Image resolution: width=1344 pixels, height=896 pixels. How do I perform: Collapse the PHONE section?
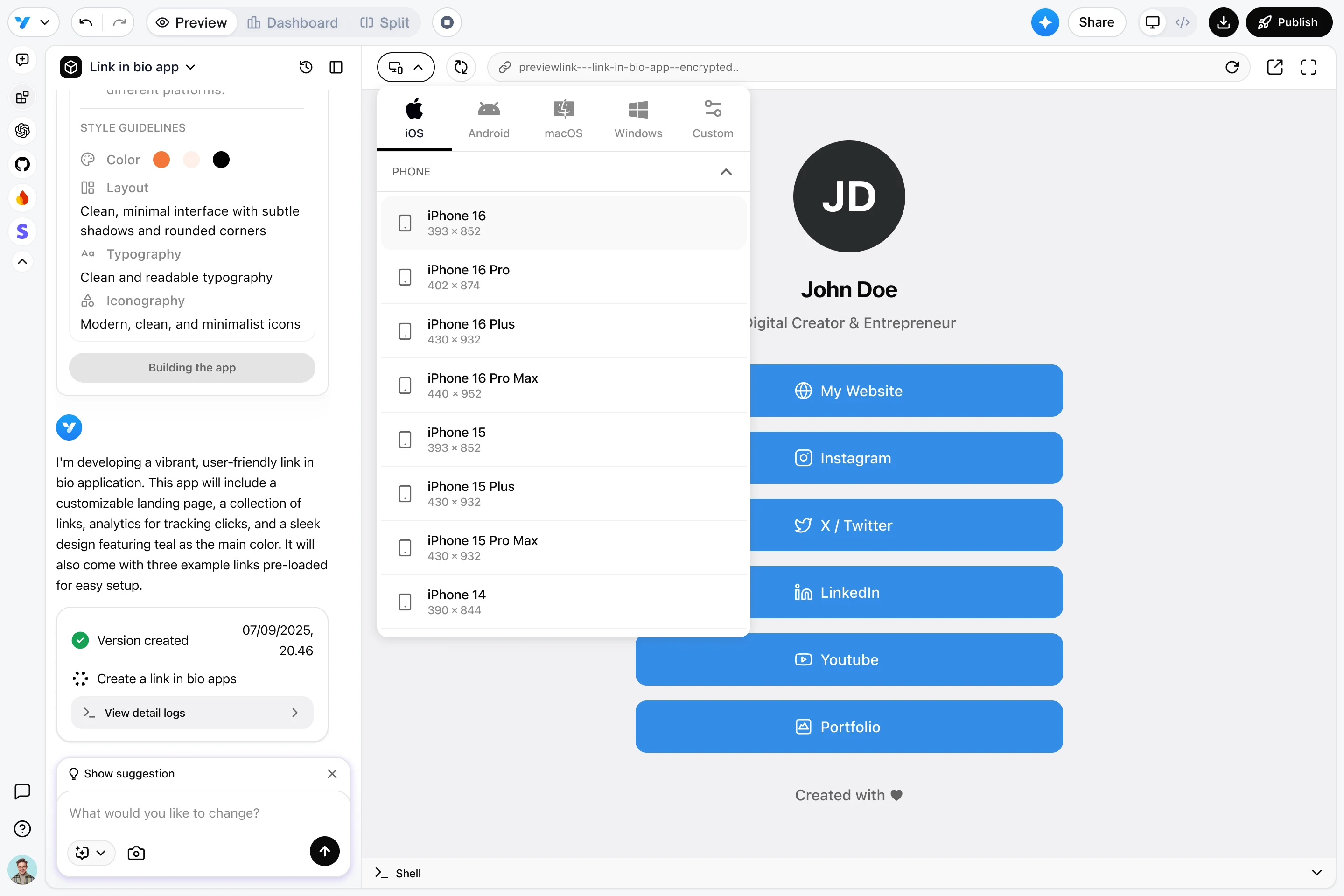[726, 171]
